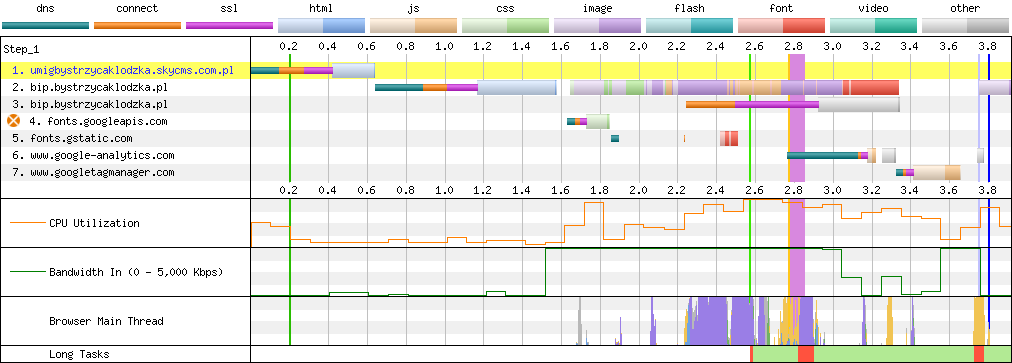Click the first red block in Long Tasks
The image size is (1012, 363).
tap(751, 354)
